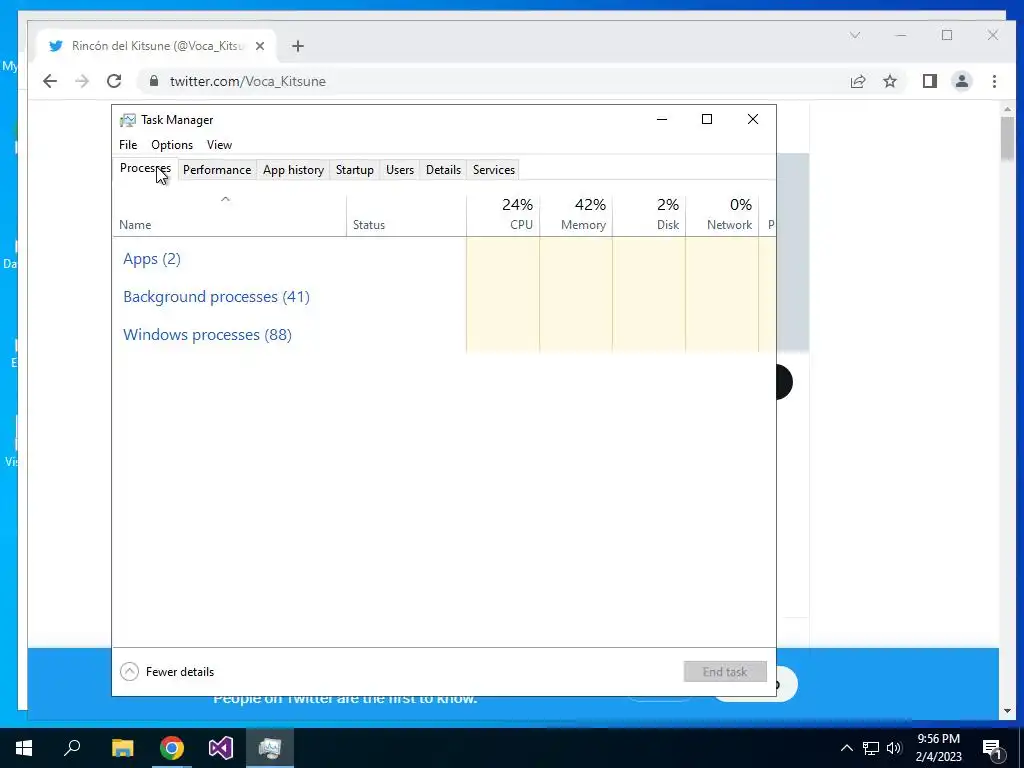This screenshot has height=768, width=1024.
Task: Open the taskbar clock and date
Action: pyautogui.click(x=938, y=748)
